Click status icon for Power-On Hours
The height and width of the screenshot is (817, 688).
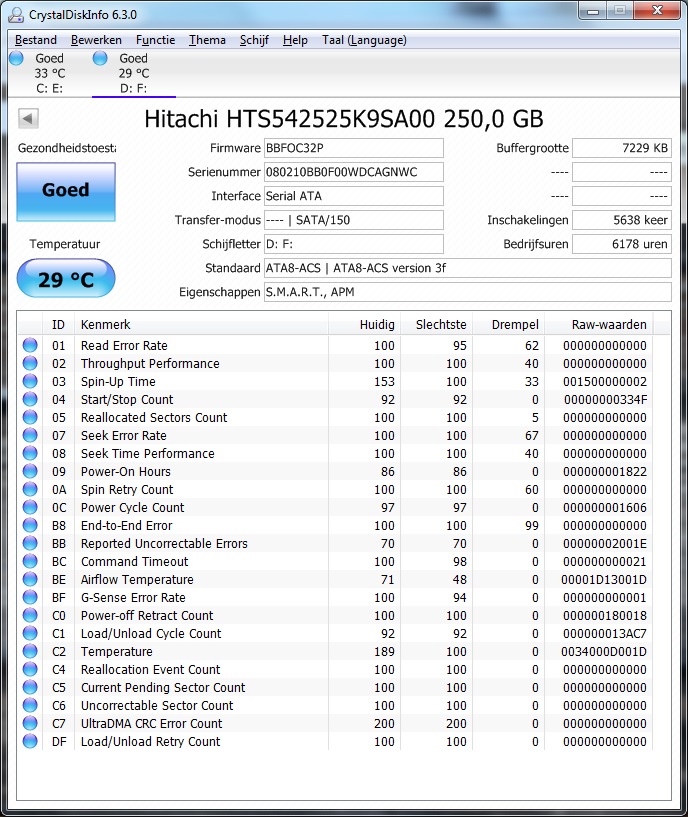pos(30,471)
